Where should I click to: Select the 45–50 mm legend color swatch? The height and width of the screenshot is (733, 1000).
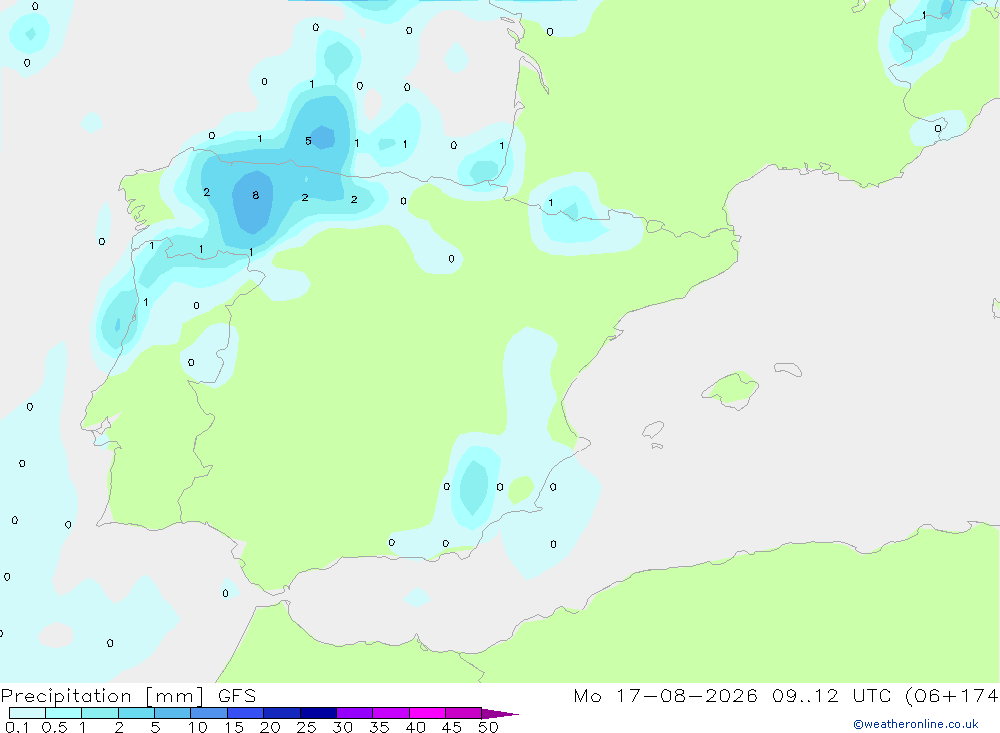click(x=464, y=713)
